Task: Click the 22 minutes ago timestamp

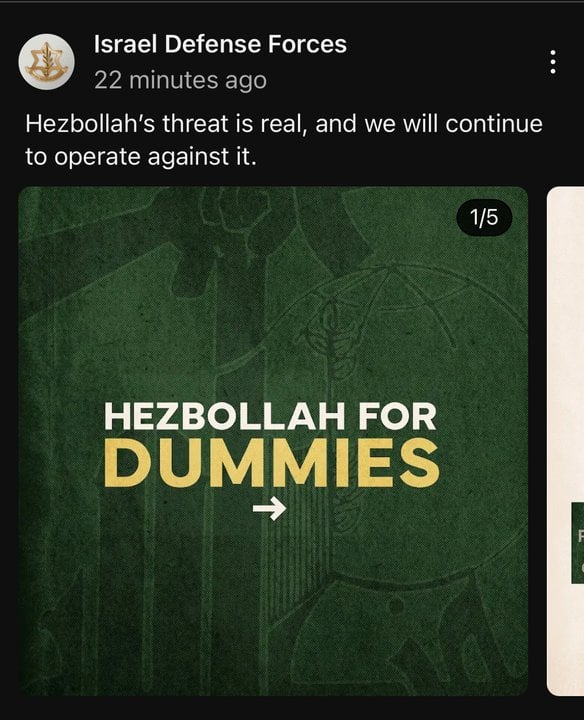Action: coord(180,80)
